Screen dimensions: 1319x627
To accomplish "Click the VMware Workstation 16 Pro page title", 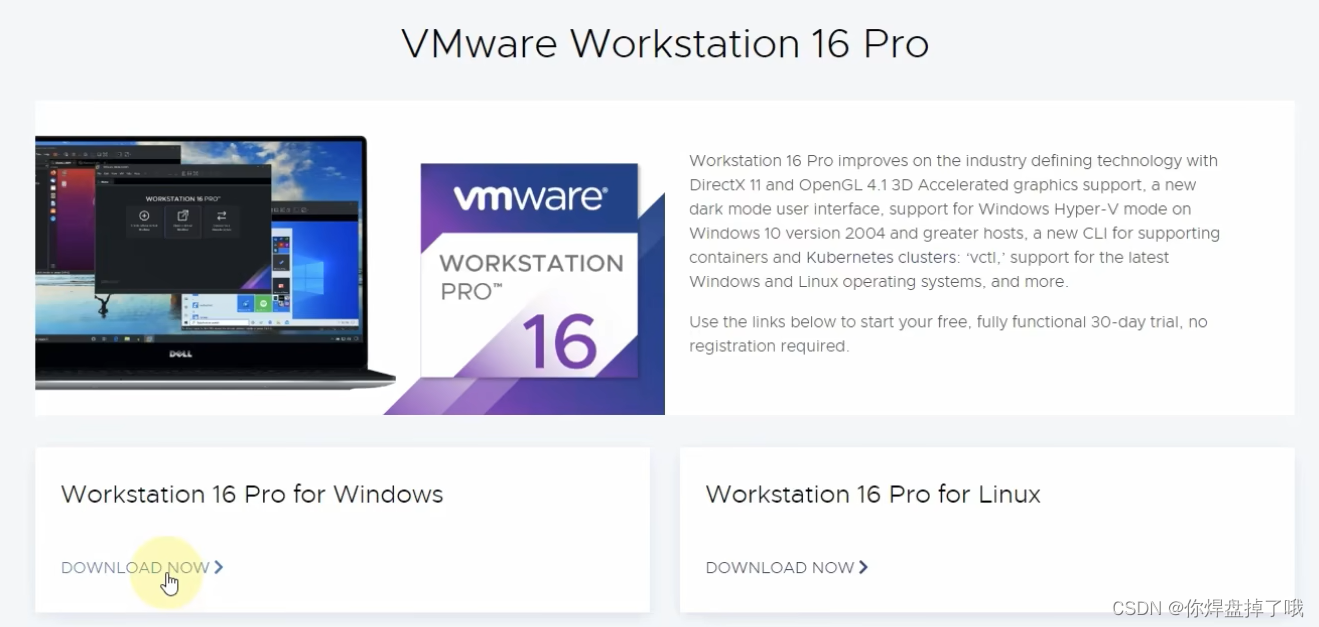I will click(665, 44).
